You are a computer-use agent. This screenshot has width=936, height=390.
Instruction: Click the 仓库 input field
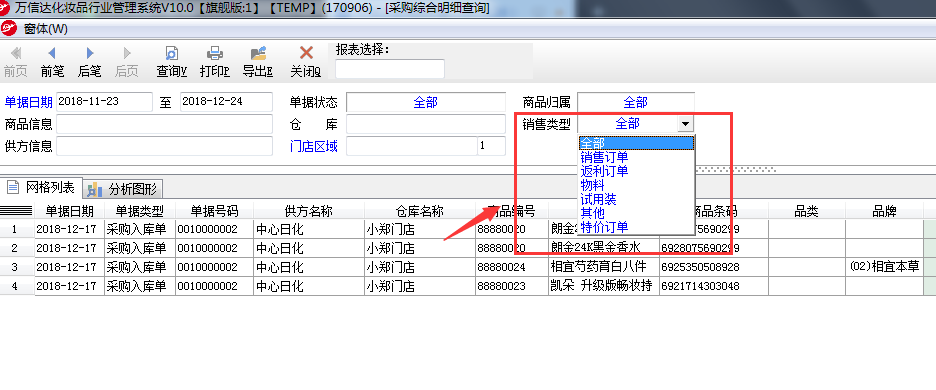pyautogui.click(x=426, y=124)
